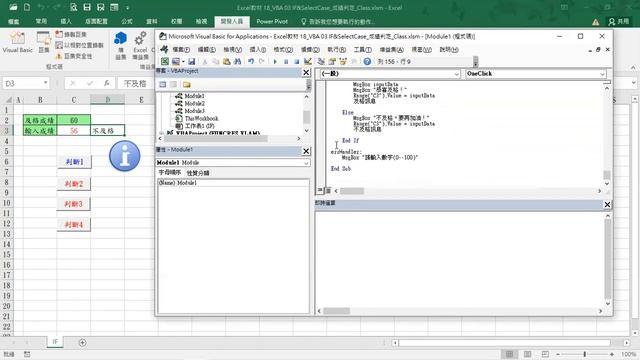The image size is (640, 360).
Task: Open VBA 插入(I) menu
Action: click(258, 49)
